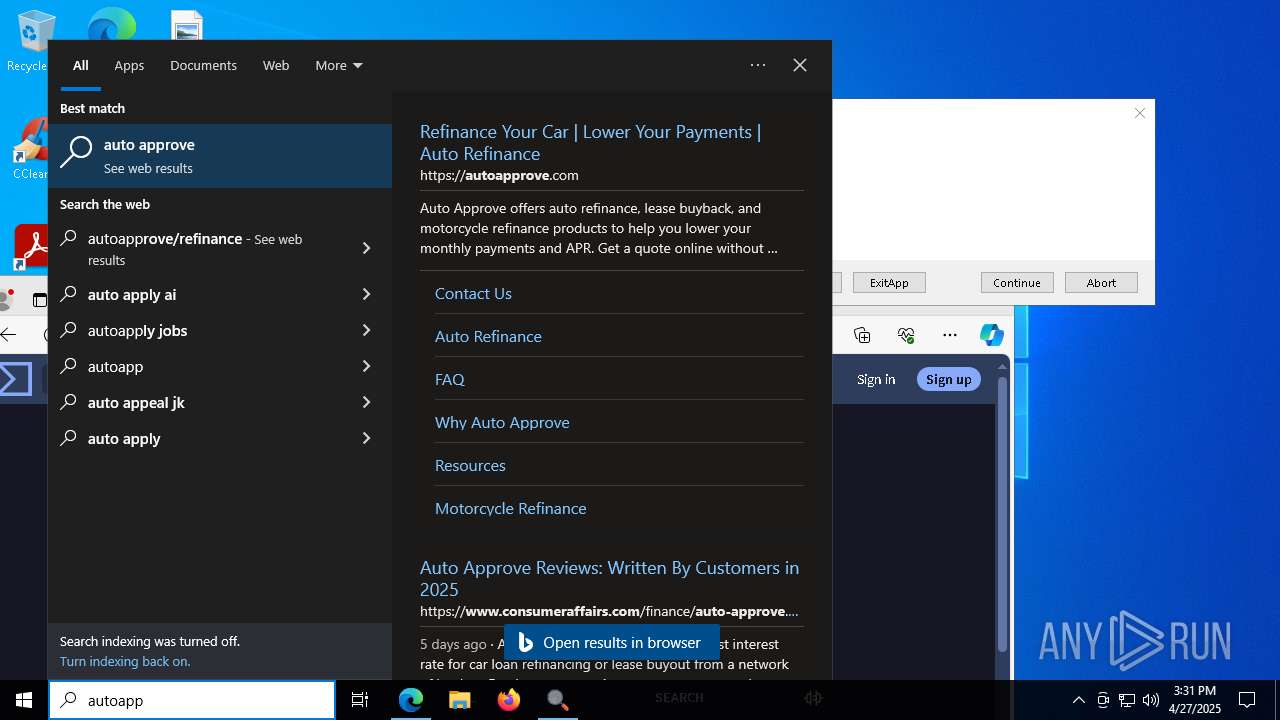Switch to the All search tab
The width and height of the screenshot is (1280, 720).
[x=81, y=65]
